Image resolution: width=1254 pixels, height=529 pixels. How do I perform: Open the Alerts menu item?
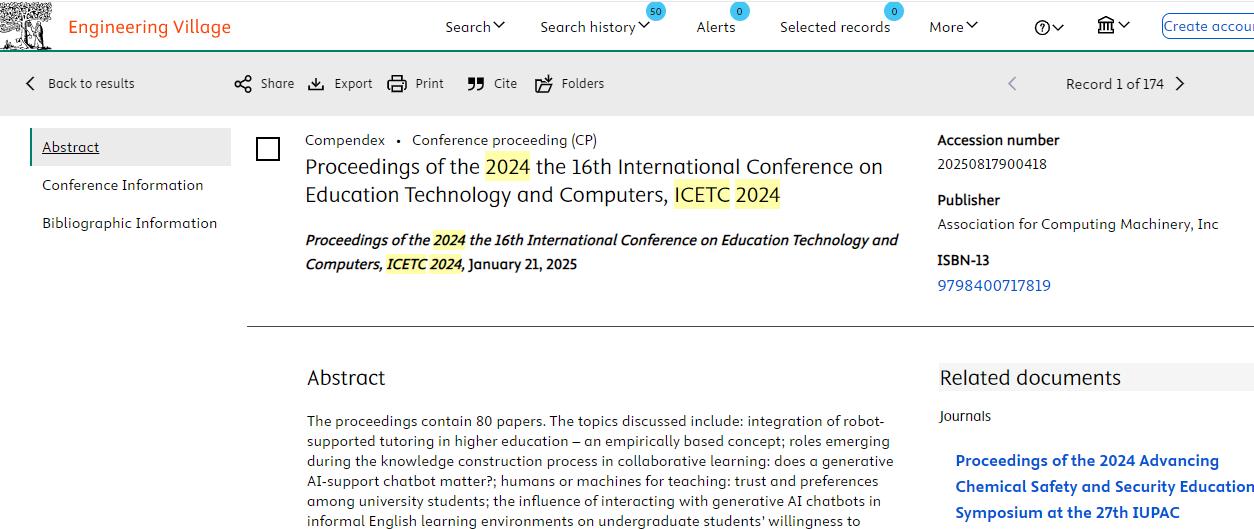716,27
